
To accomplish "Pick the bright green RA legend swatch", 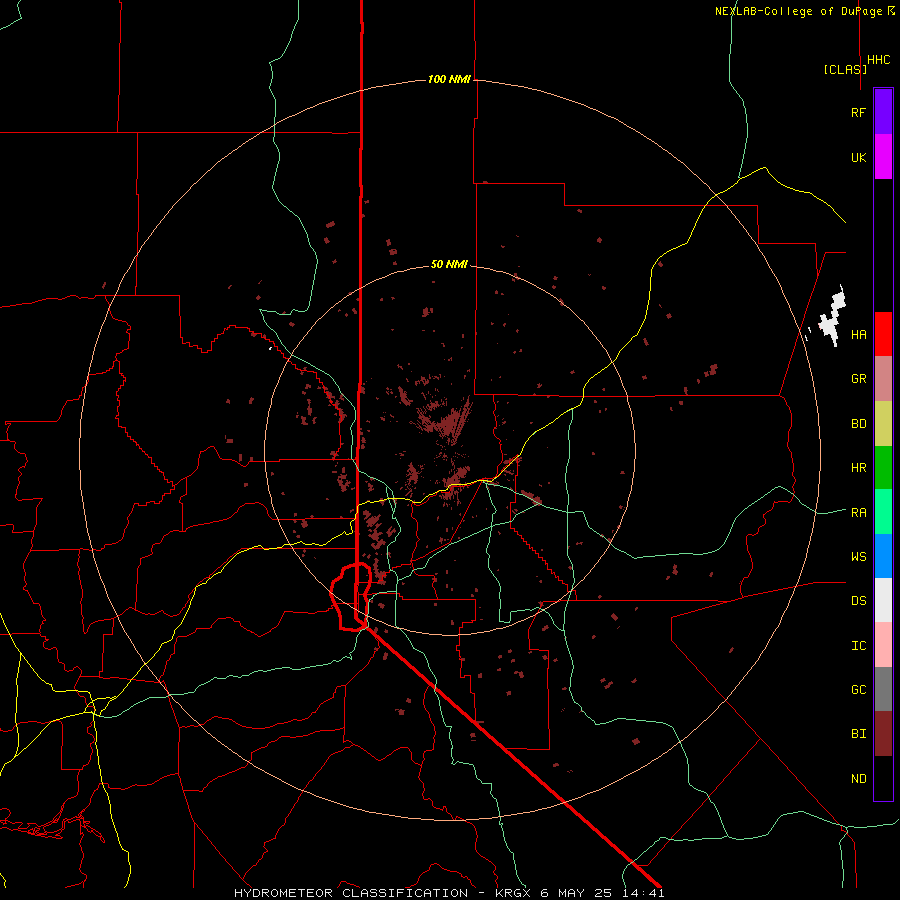I will (883, 512).
